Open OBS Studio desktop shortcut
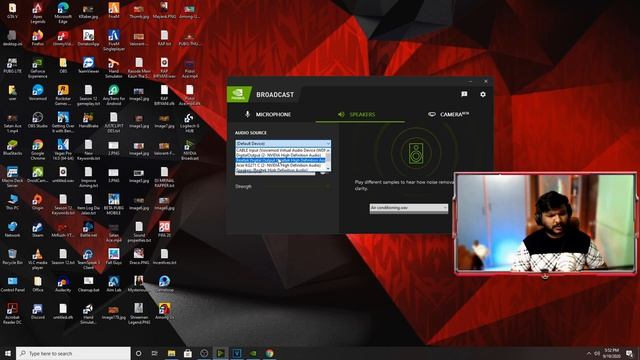This screenshot has width=640, height=360. tap(38, 120)
